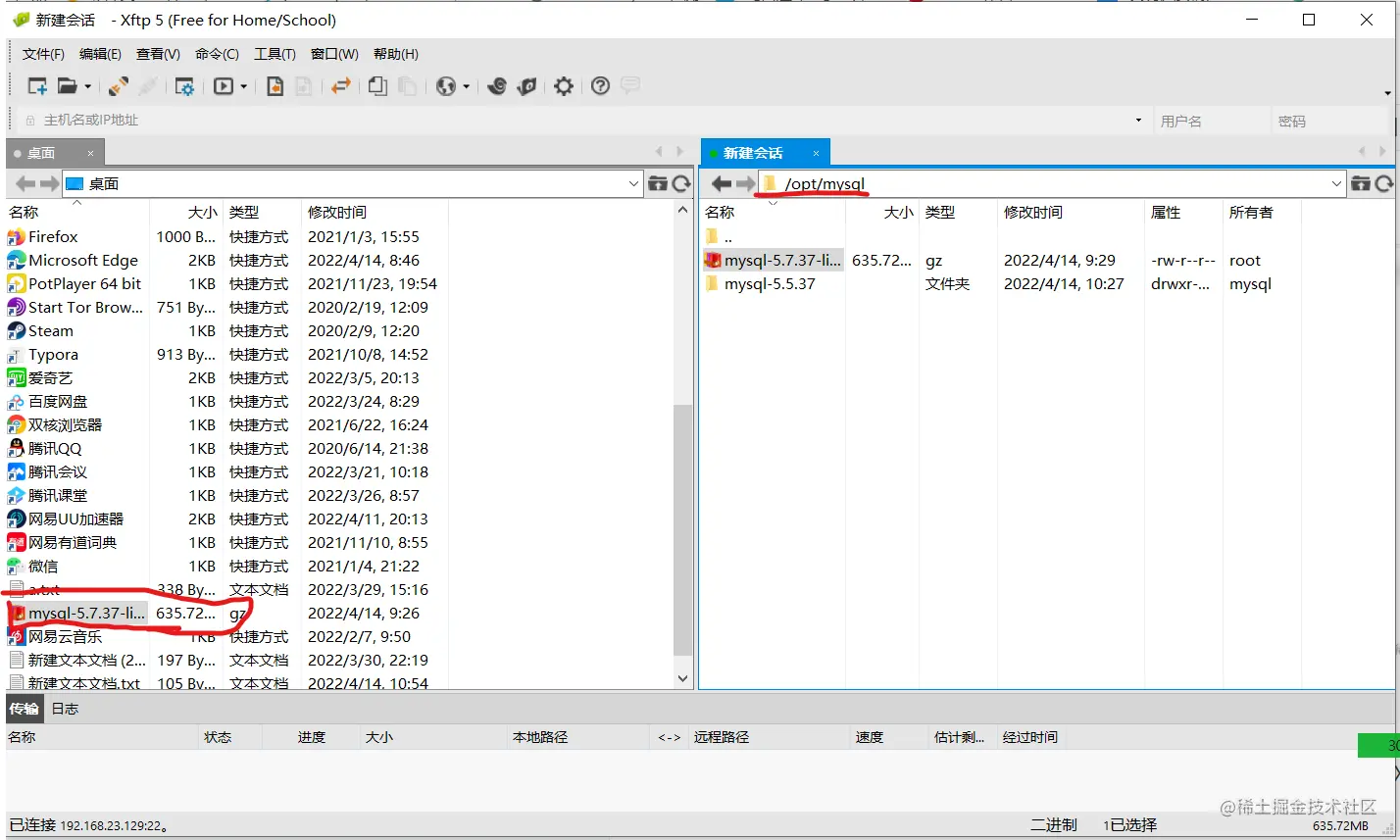Switch to the 日志 tab
This screenshot has width=1400, height=840.
[65, 708]
